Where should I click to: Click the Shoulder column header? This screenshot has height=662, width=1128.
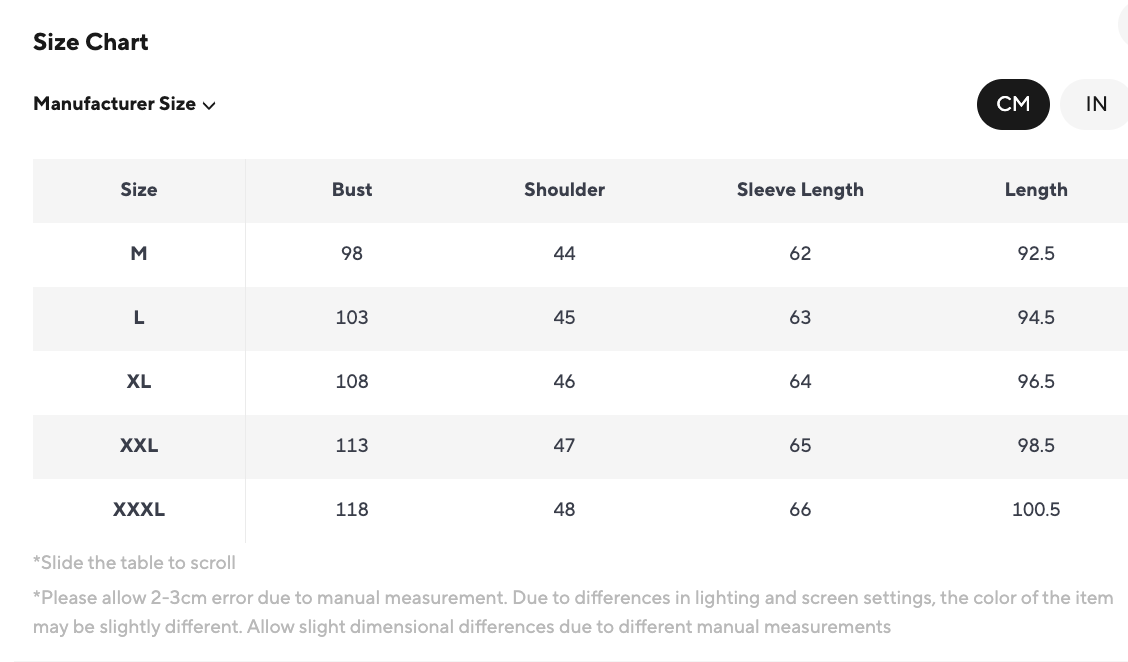[x=564, y=190]
